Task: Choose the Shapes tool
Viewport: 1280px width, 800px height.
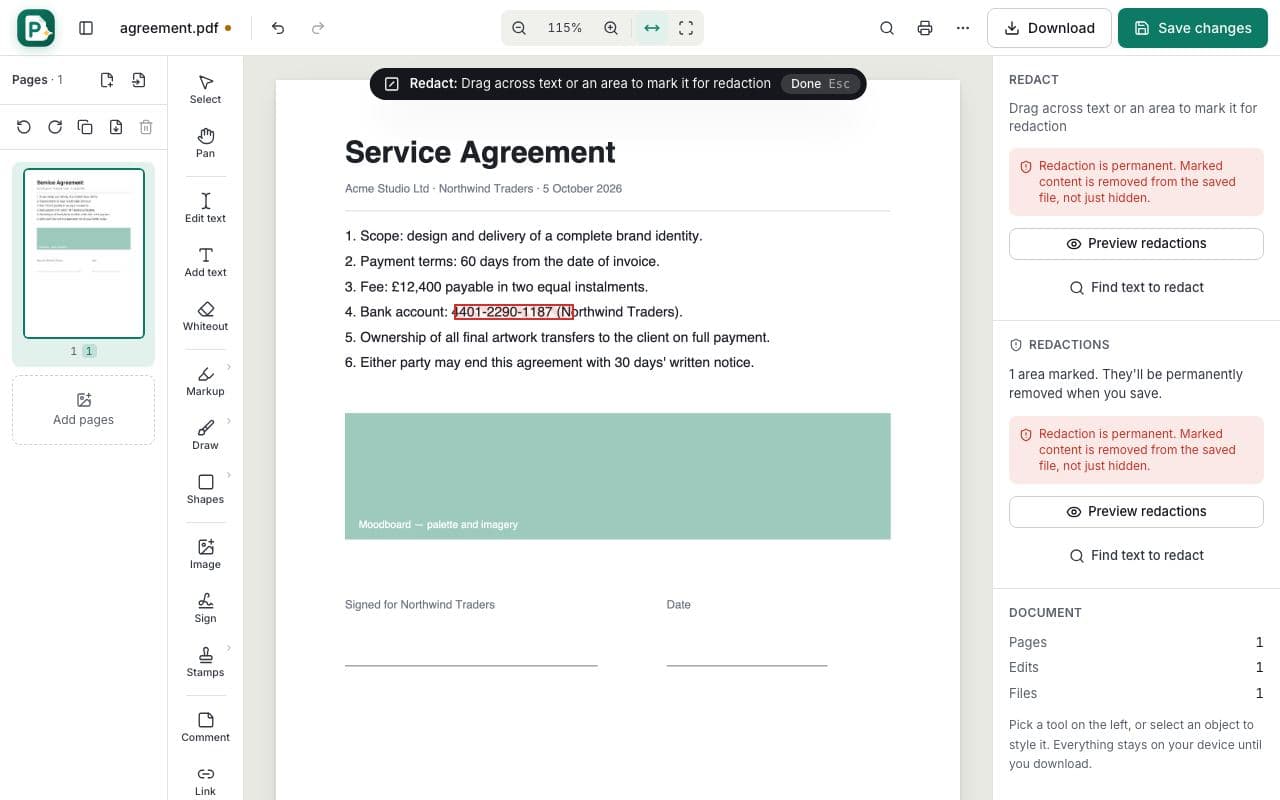Action: click(205, 489)
